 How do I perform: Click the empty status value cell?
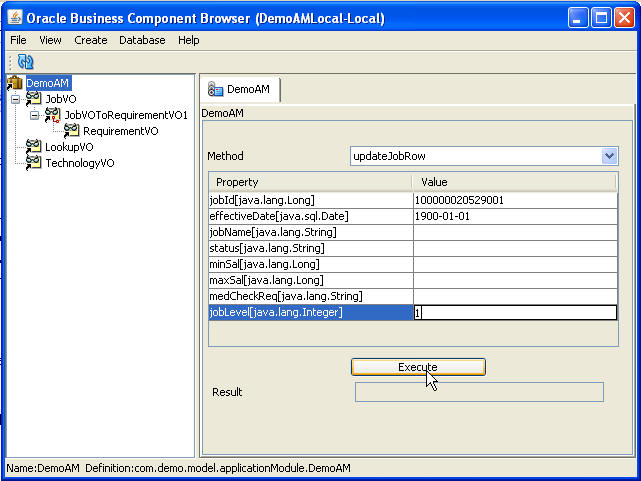click(515, 248)
